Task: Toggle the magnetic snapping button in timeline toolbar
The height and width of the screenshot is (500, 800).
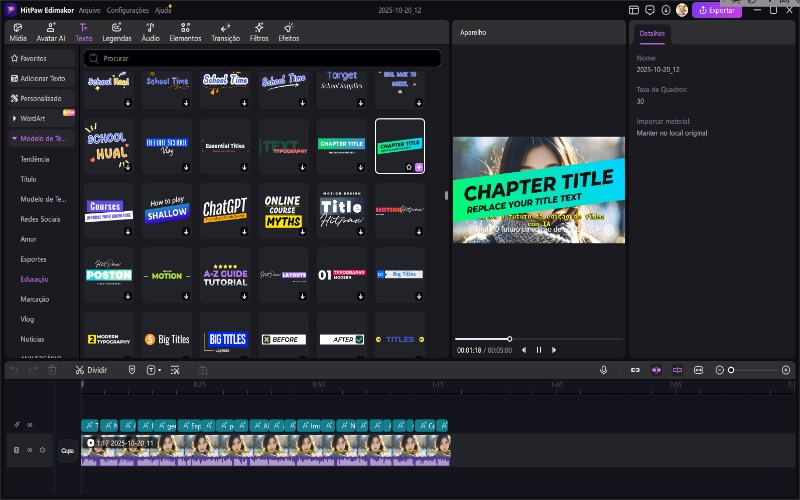Action: pyautogui.click(x=656, y=370)
